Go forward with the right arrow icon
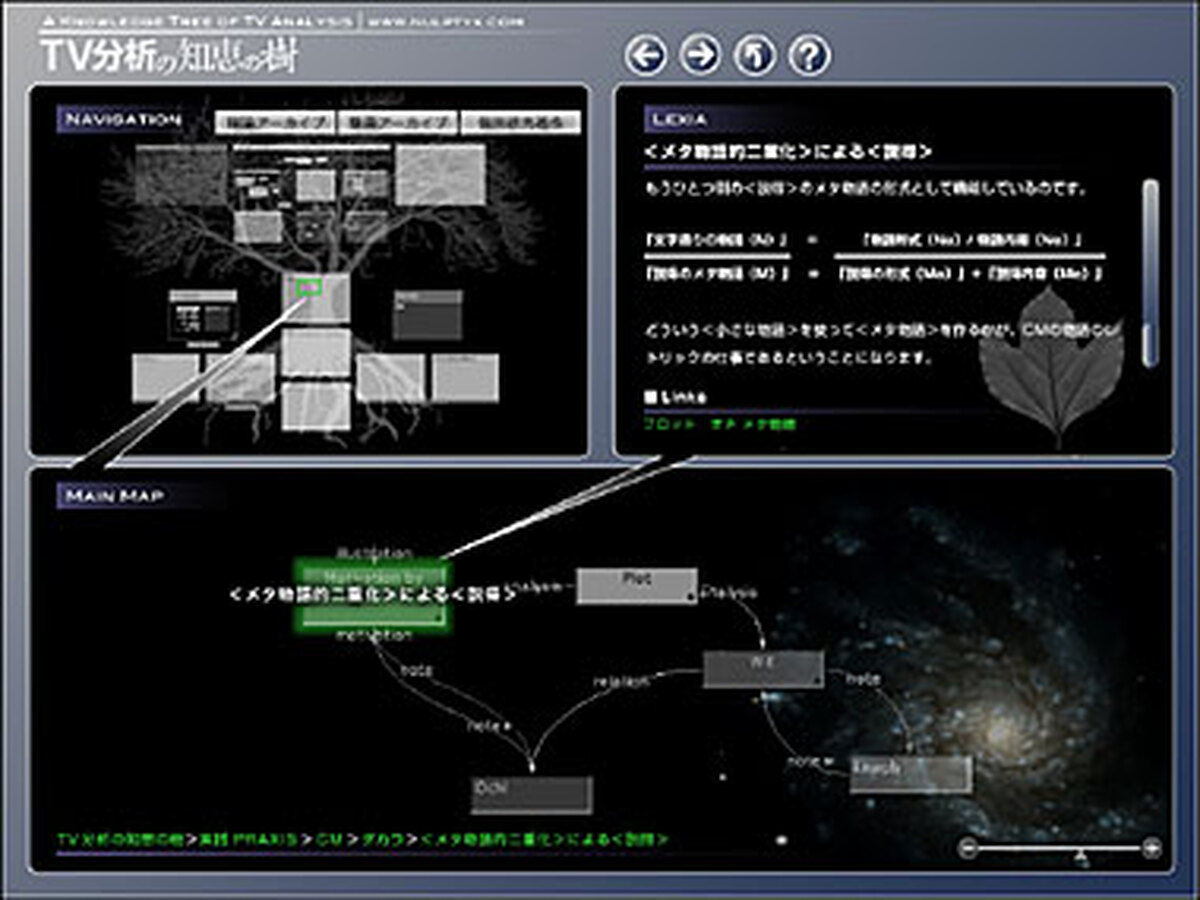 tap(700, 56)
